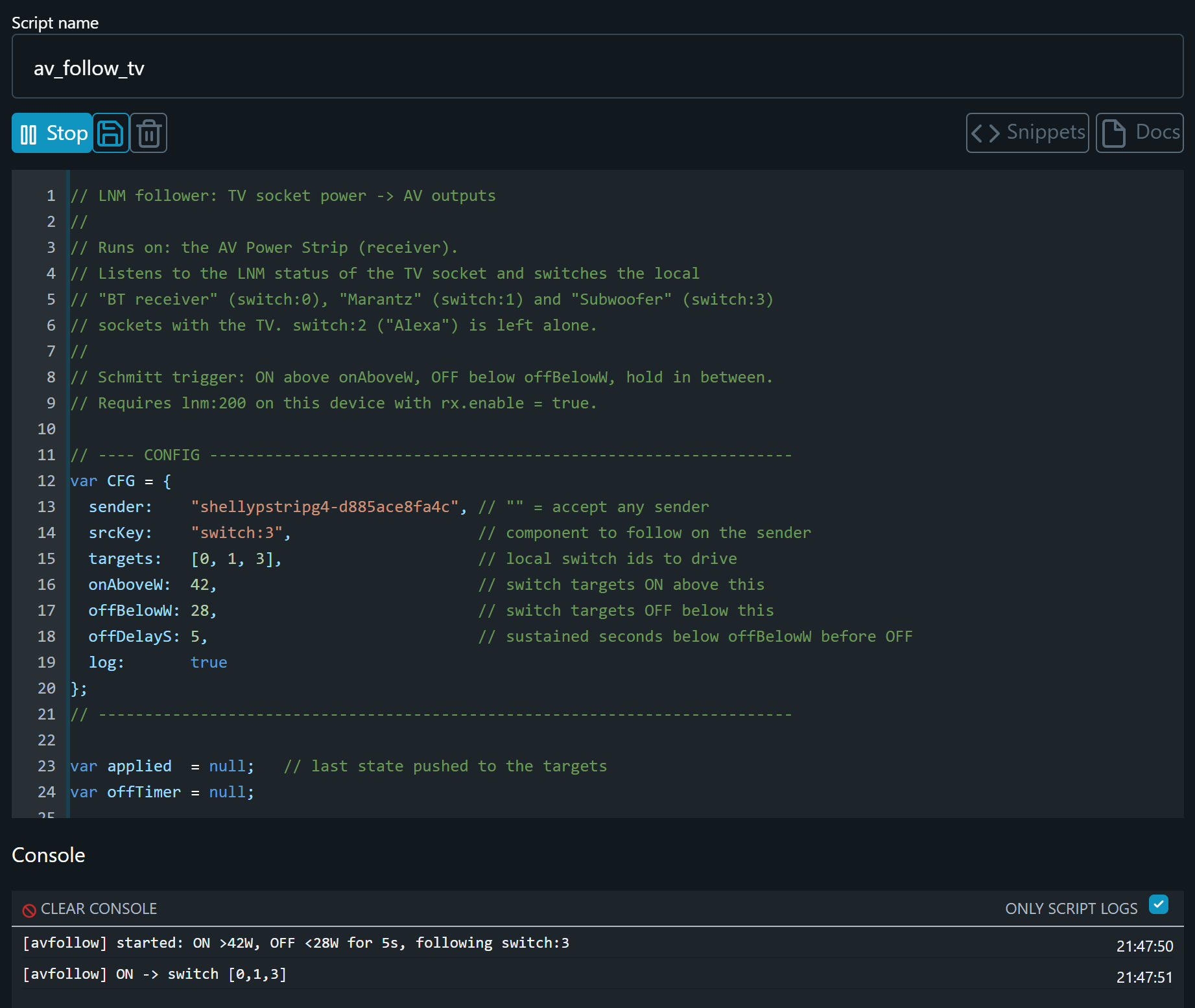Click the "var applied" declaration line

pos(162,766)
